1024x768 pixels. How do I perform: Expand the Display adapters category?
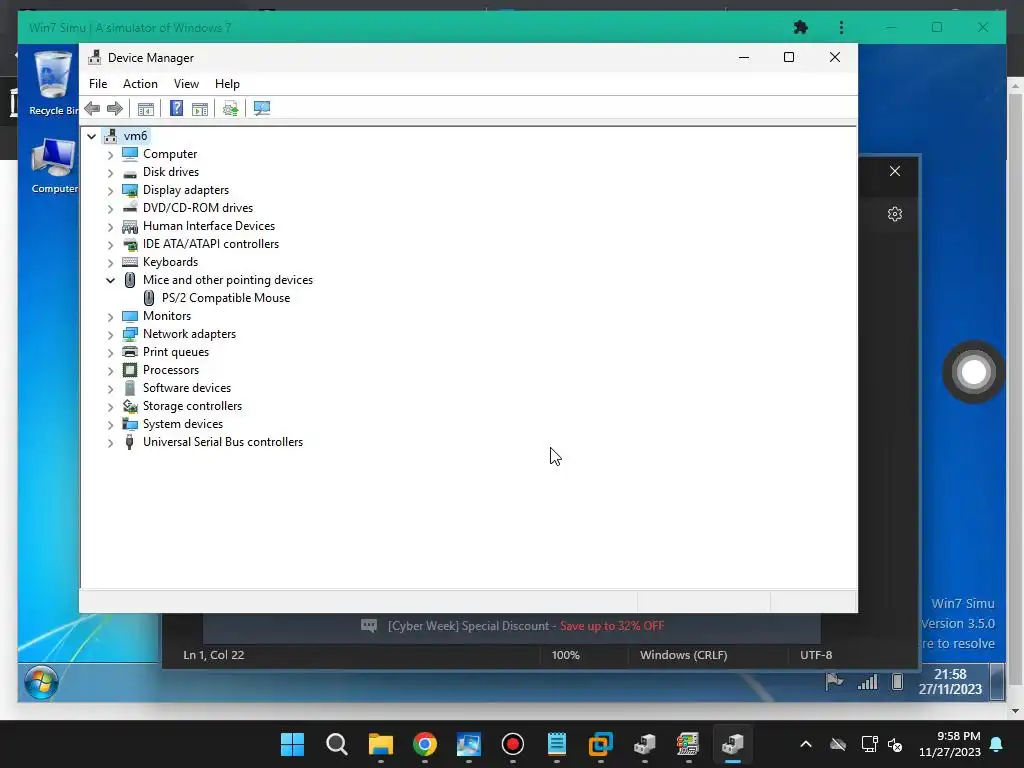(110, 191)
